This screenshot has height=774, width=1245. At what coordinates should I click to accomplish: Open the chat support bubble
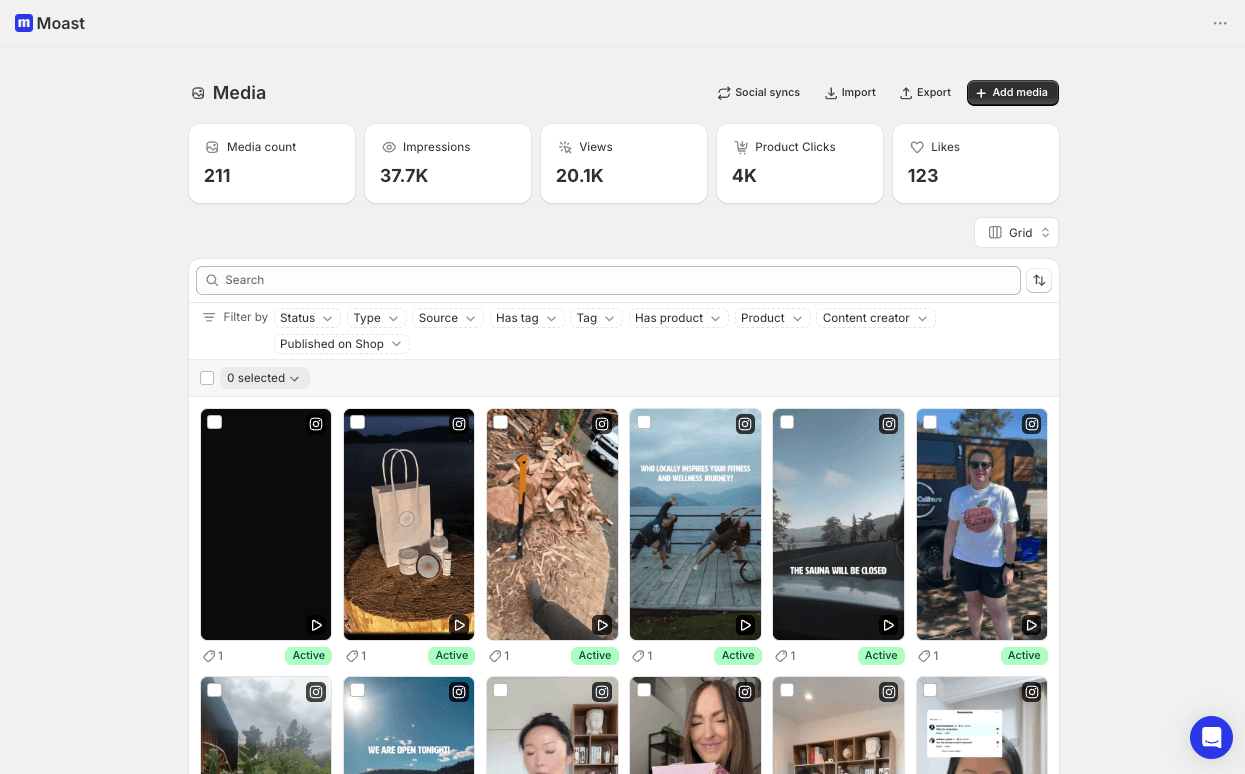point(1211,738)
